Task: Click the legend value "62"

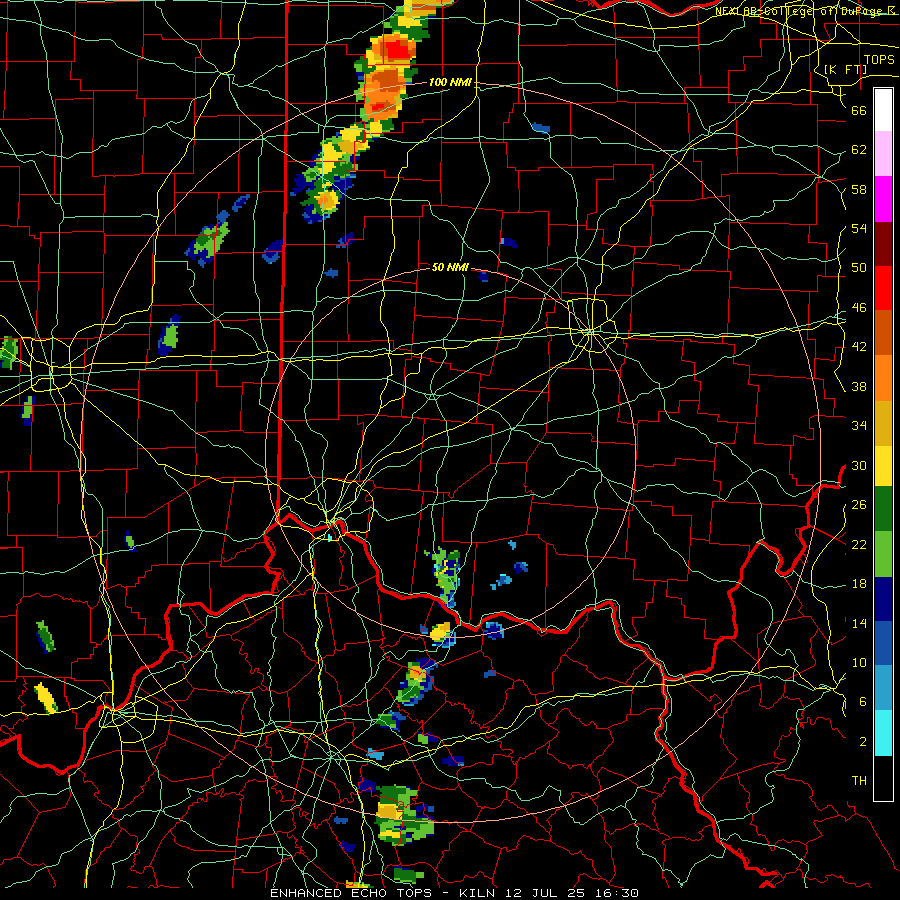Action: click(x=859, y=150)
